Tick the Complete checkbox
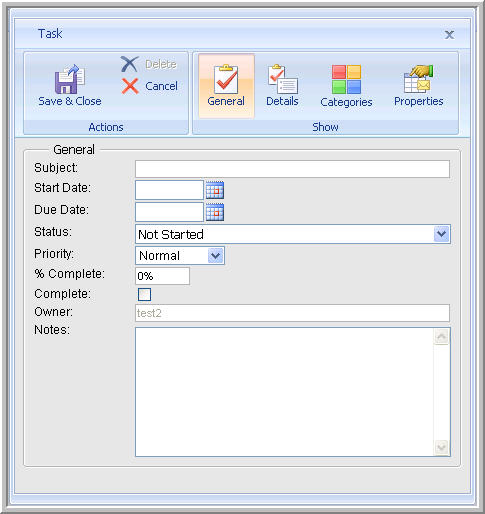485x514 pixels. click(x=144, y=294)
